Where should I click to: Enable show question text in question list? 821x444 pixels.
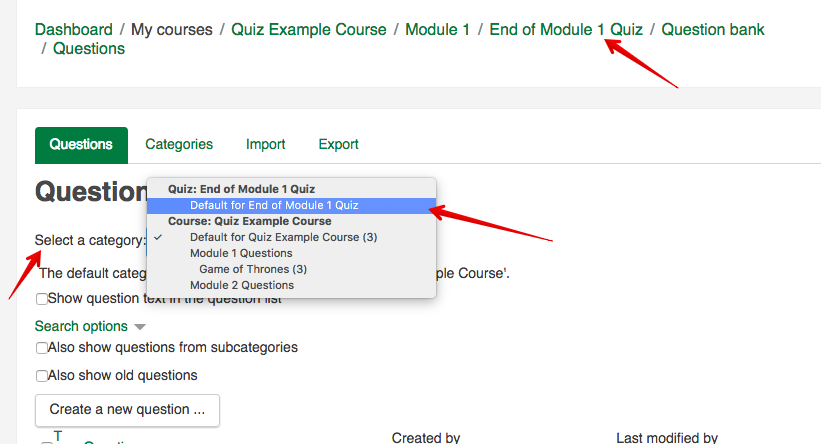click(x=41, y=299)
